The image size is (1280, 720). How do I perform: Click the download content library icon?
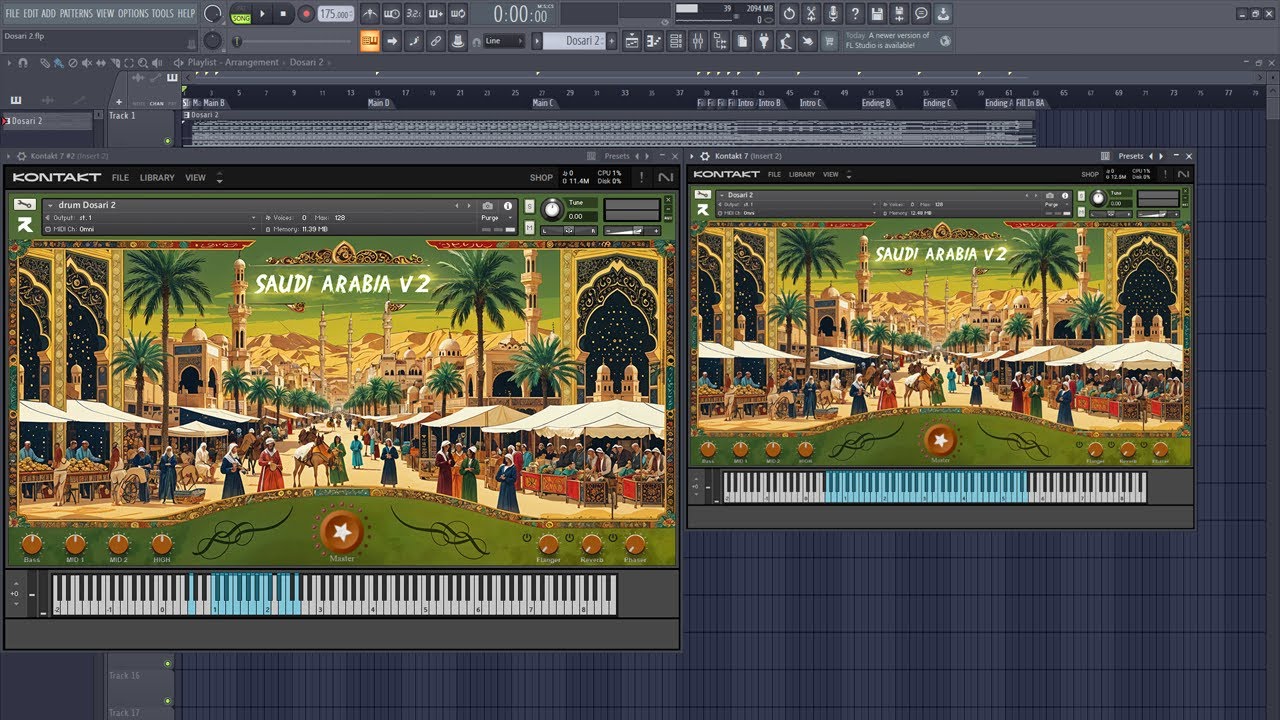pos(943,14)
